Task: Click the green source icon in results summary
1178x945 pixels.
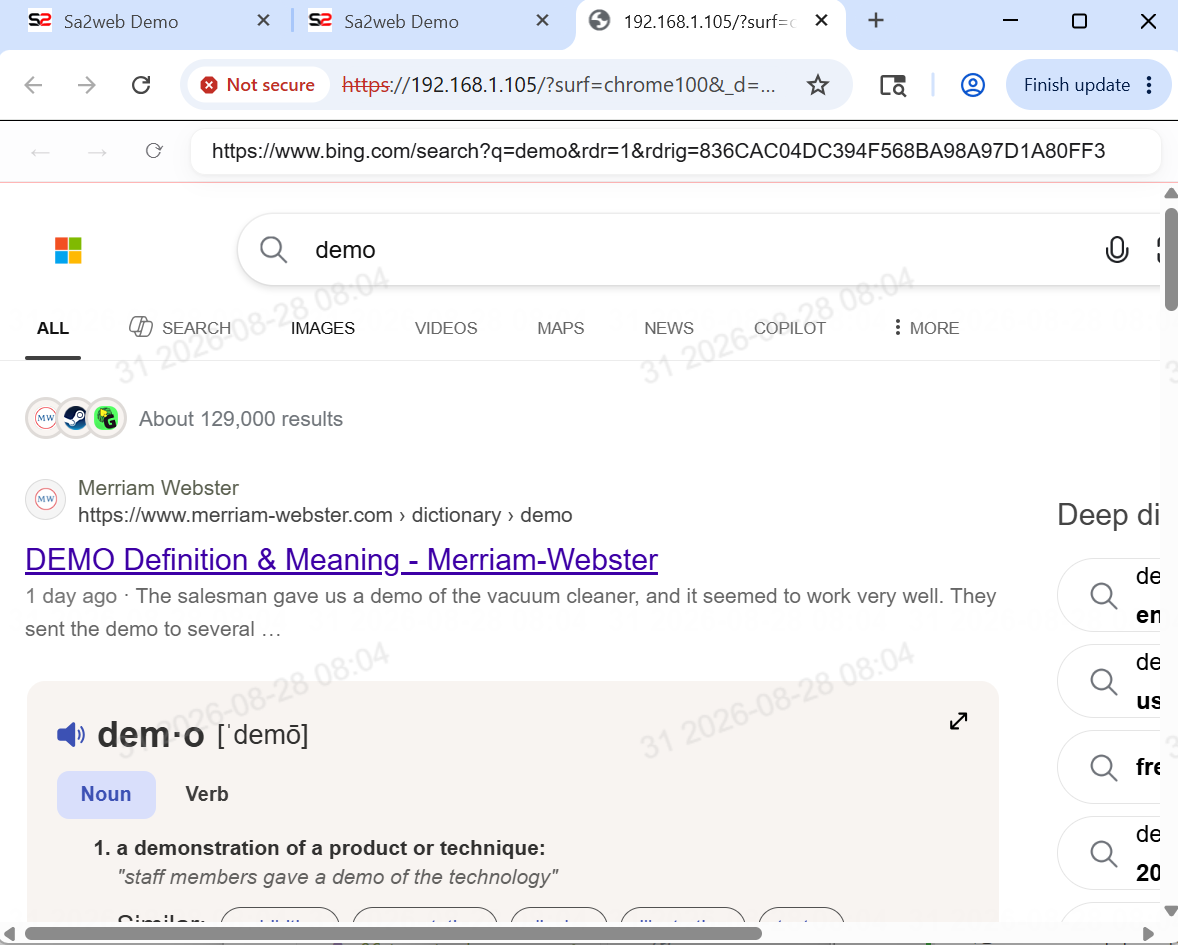Action: tap(107, 418)
